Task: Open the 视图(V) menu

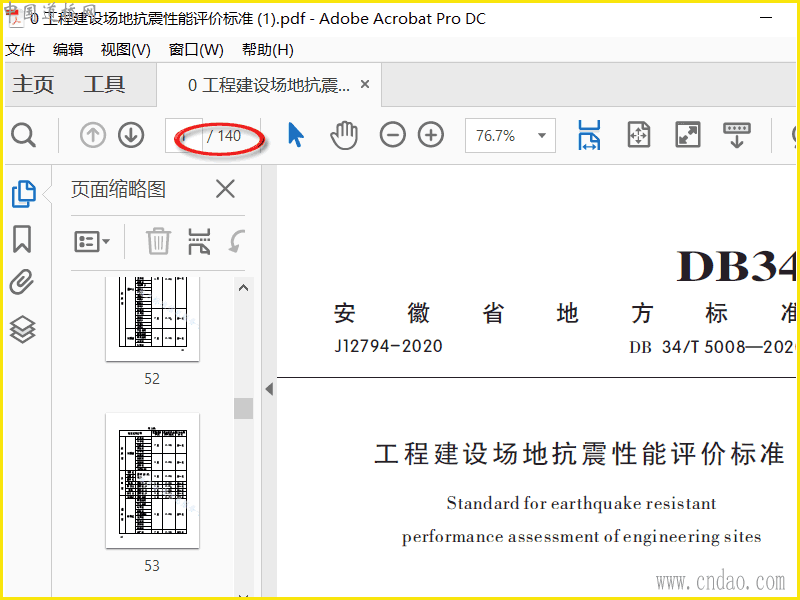Action: point(126,49)
